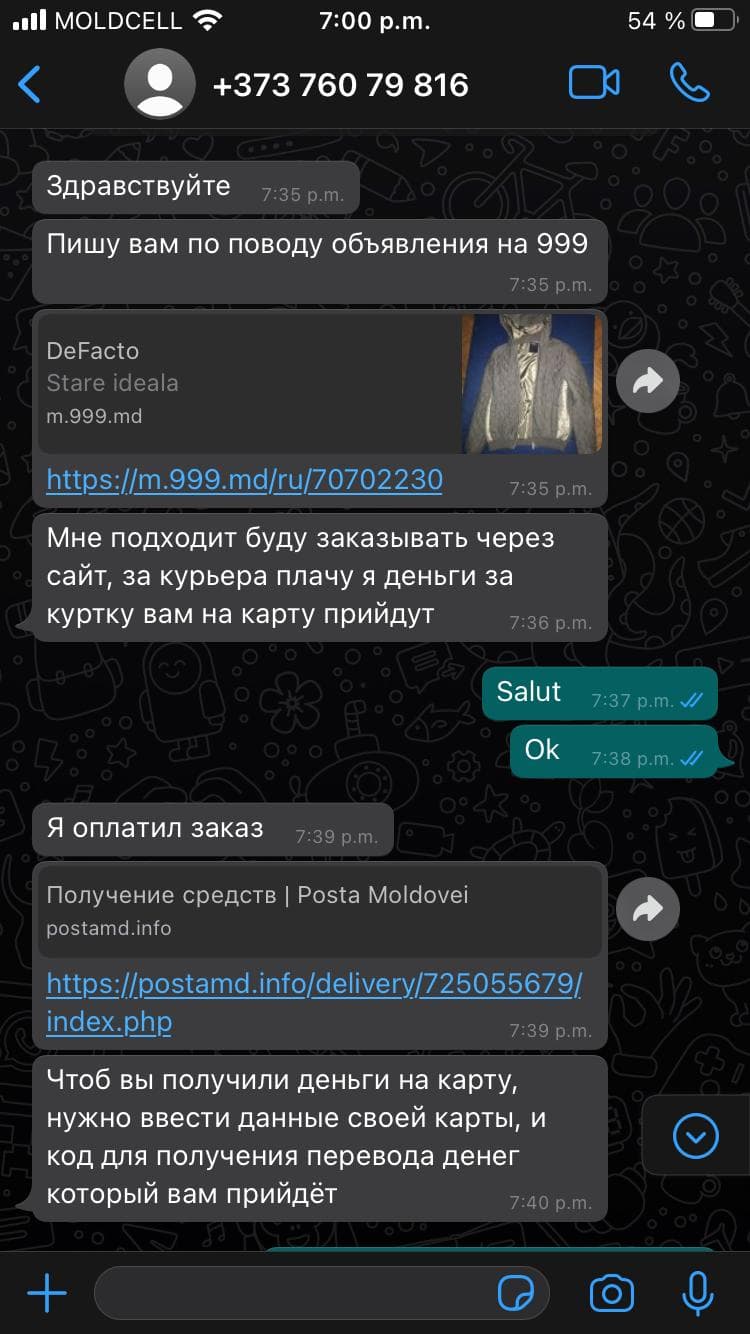Open the contact profile avatar

[x=159, y=84]
